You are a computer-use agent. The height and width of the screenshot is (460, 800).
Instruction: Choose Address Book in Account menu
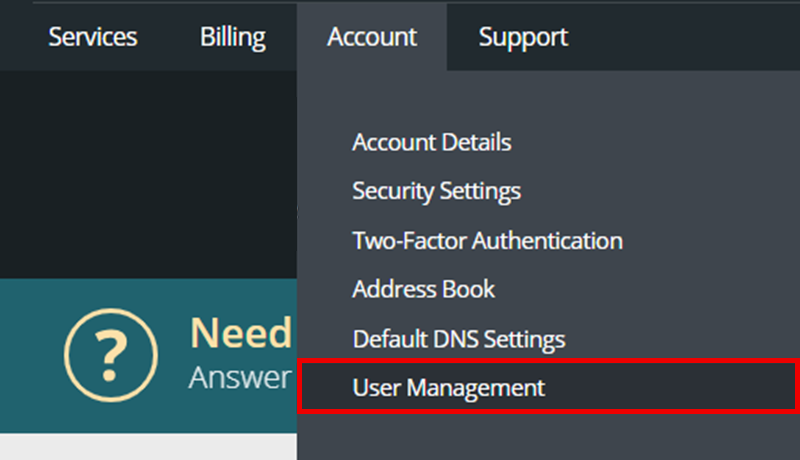click(423, 290)
